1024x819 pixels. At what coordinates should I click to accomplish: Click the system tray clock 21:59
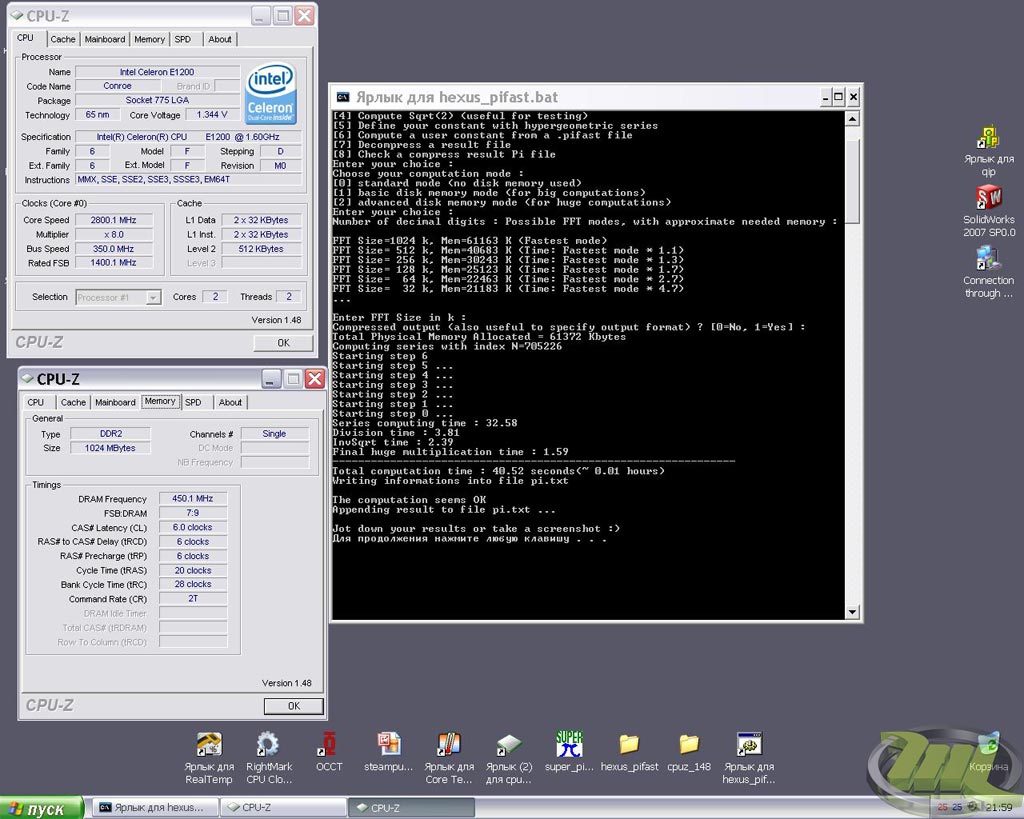pyautogui.click(x=999, y=808)
